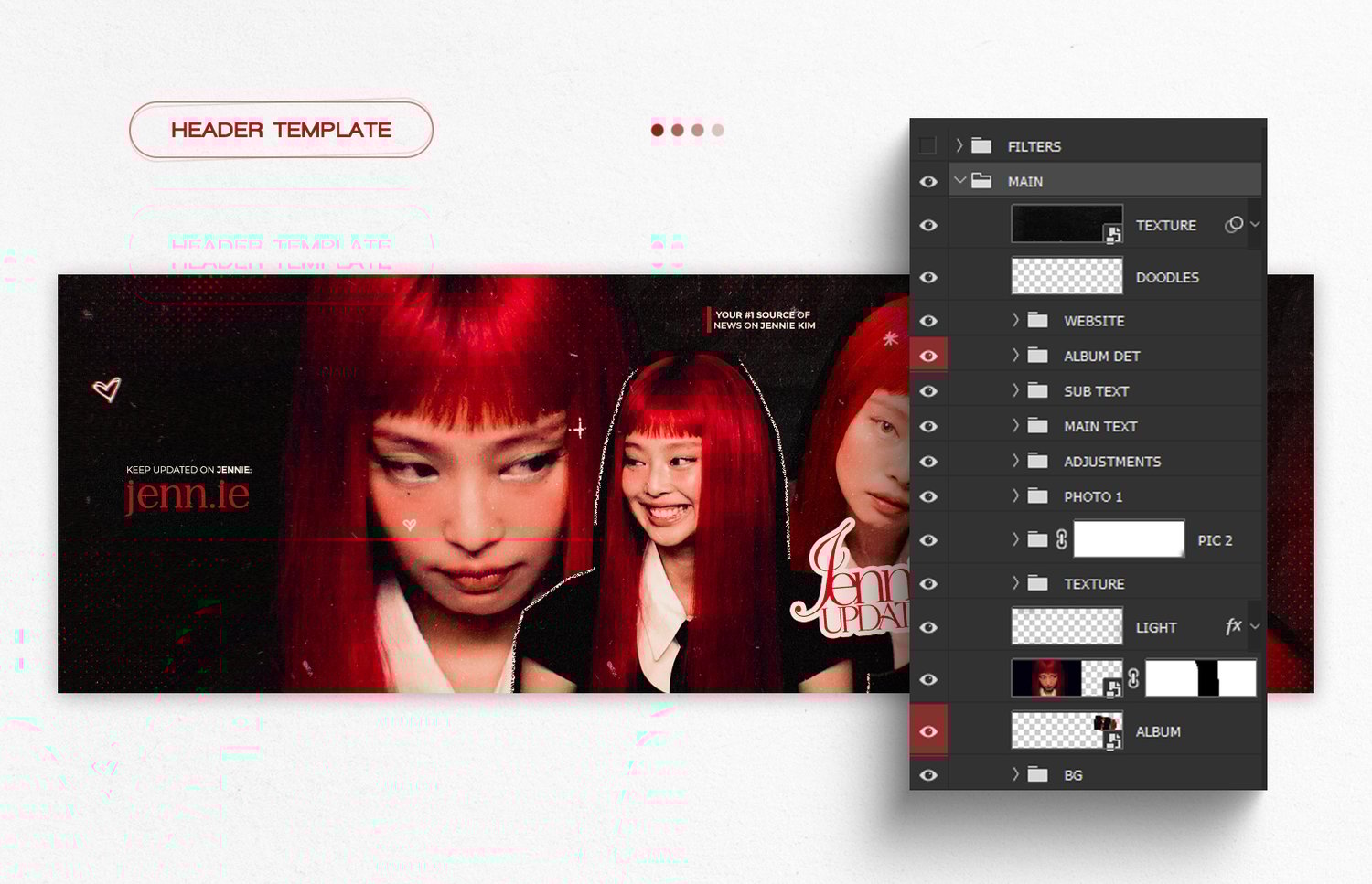Click the mask link icon on PIC 2
This screenshot has height=884, width=1372.
[1061, 539]
